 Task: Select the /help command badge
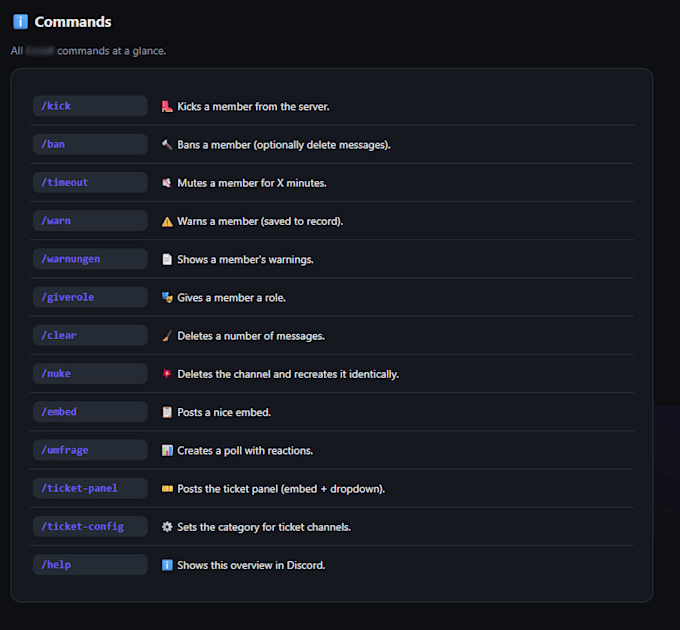tap(90, 565)
